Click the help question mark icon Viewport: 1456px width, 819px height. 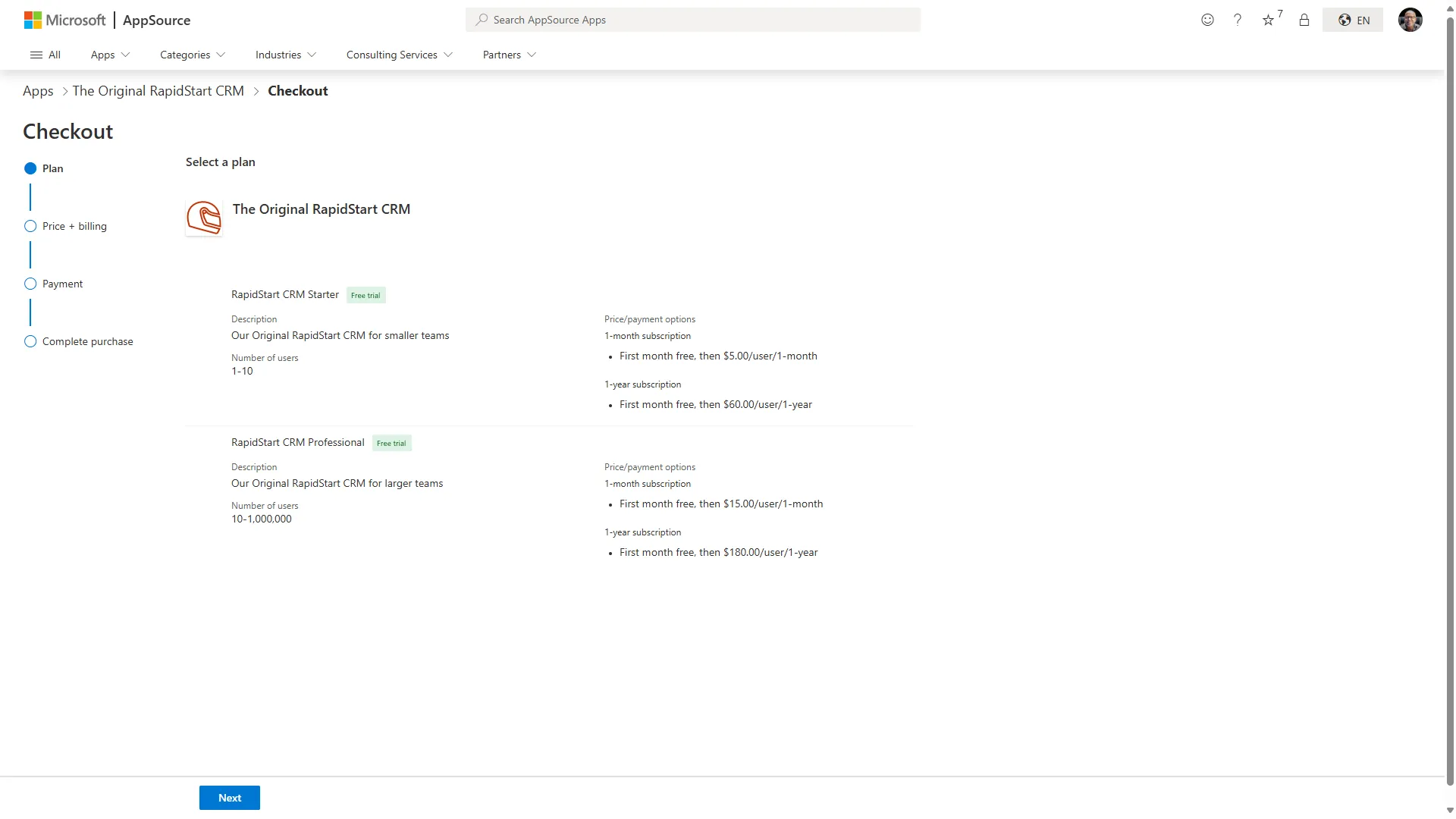tap(1238, 20)
